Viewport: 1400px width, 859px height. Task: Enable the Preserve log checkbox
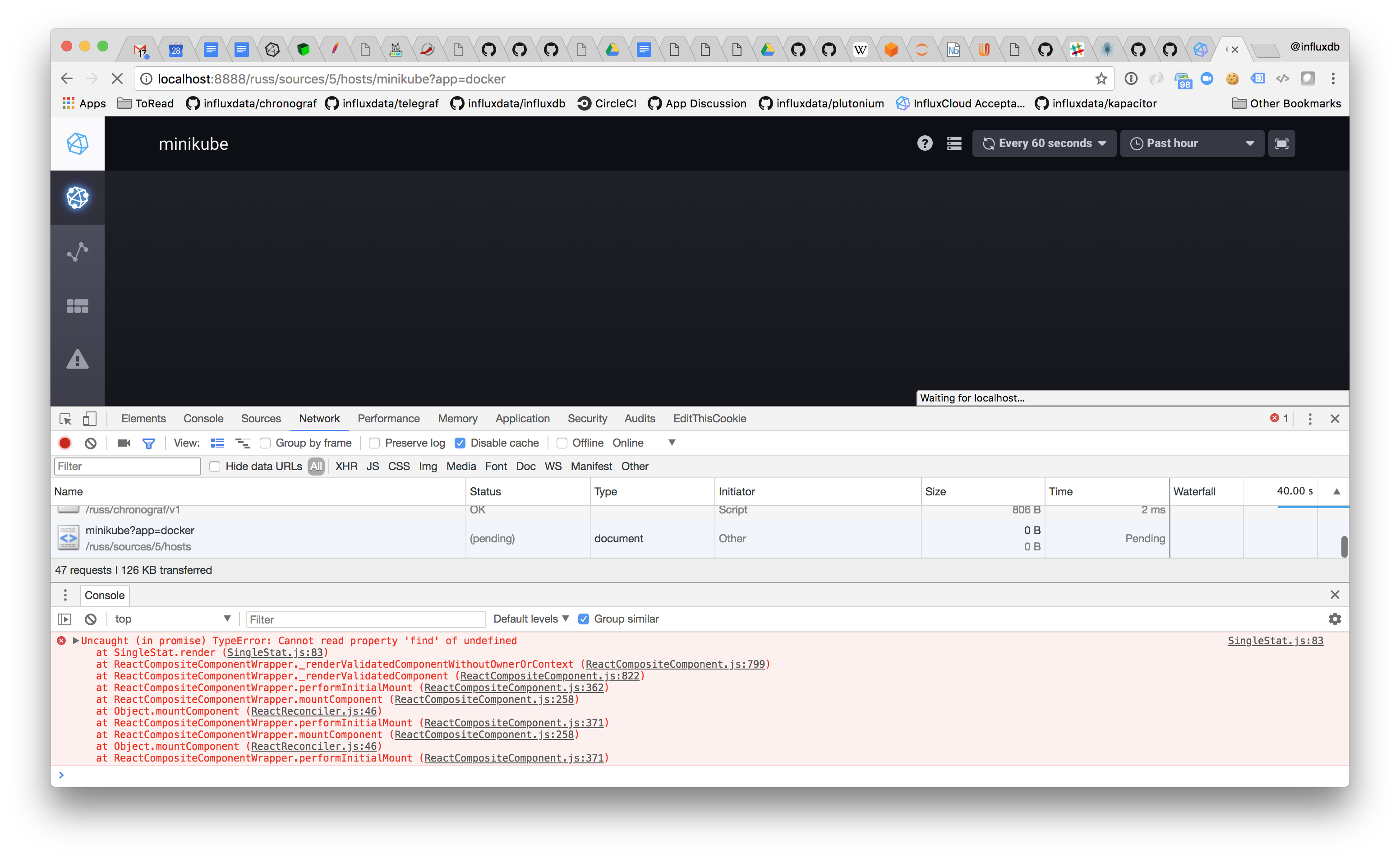click(374, 443)
